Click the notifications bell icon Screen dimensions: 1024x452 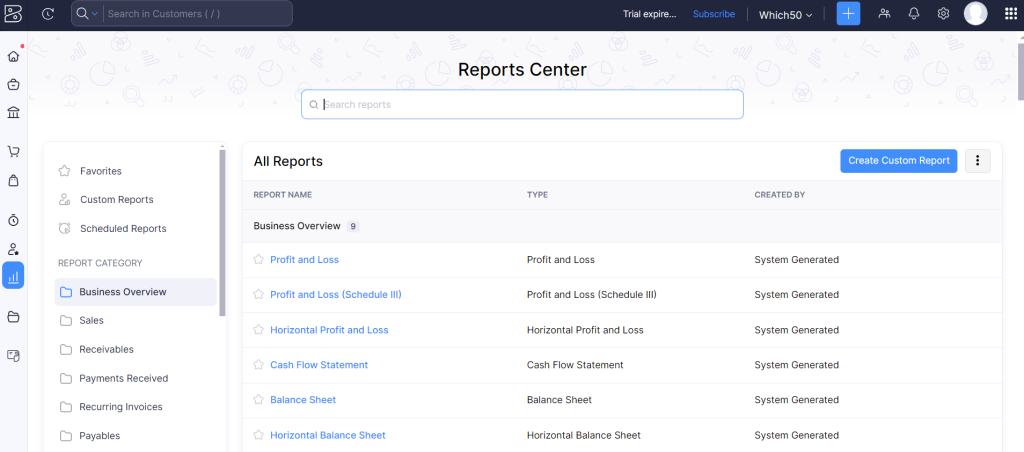tap(913, 14)
